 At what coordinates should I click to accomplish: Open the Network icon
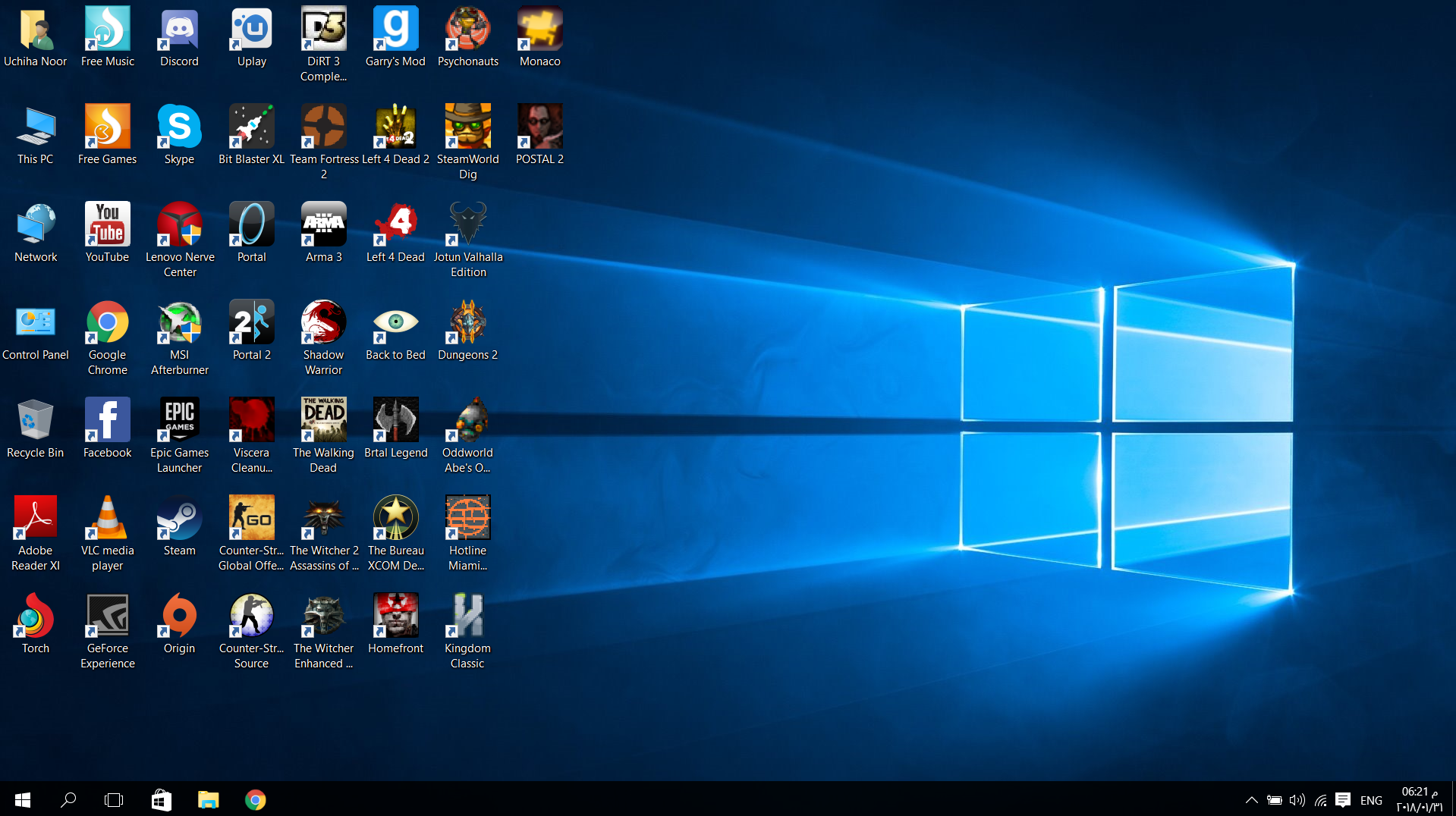point(36,224)
